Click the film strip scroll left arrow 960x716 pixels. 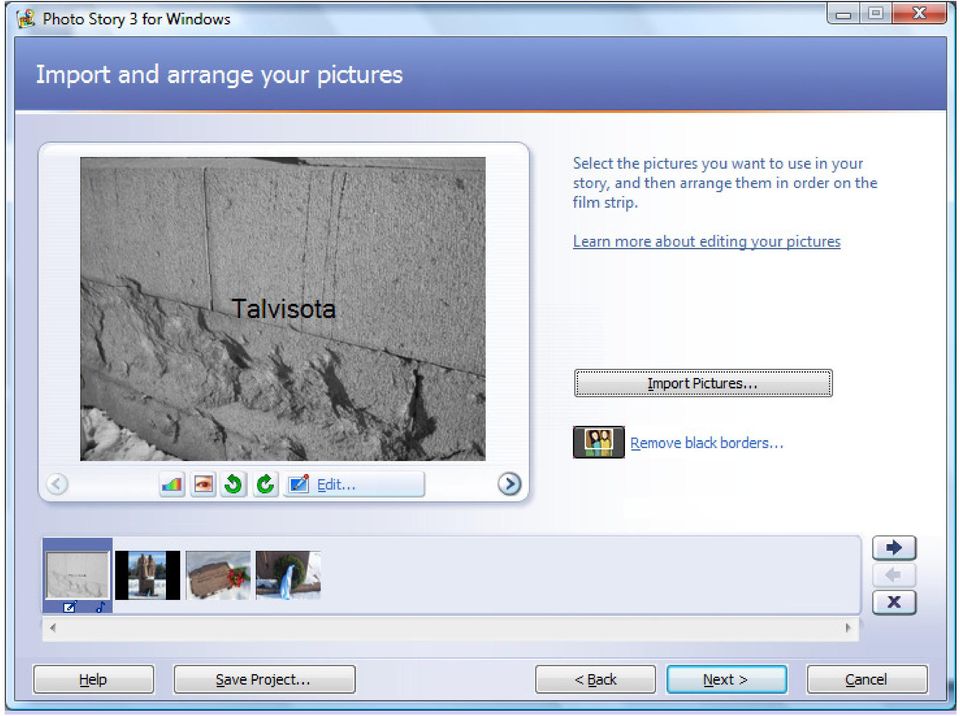53,628
